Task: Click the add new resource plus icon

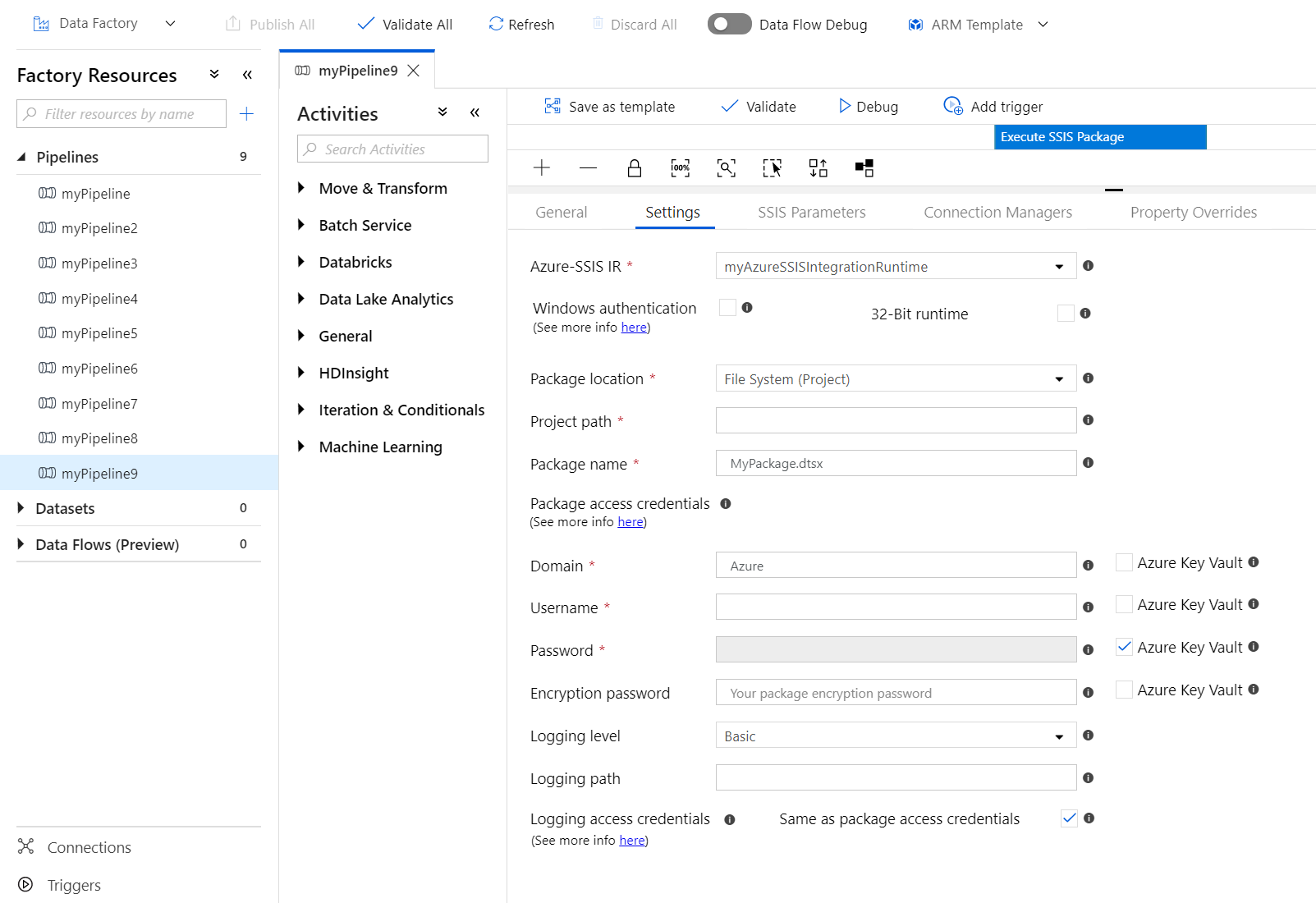Action: click(246, 114)
